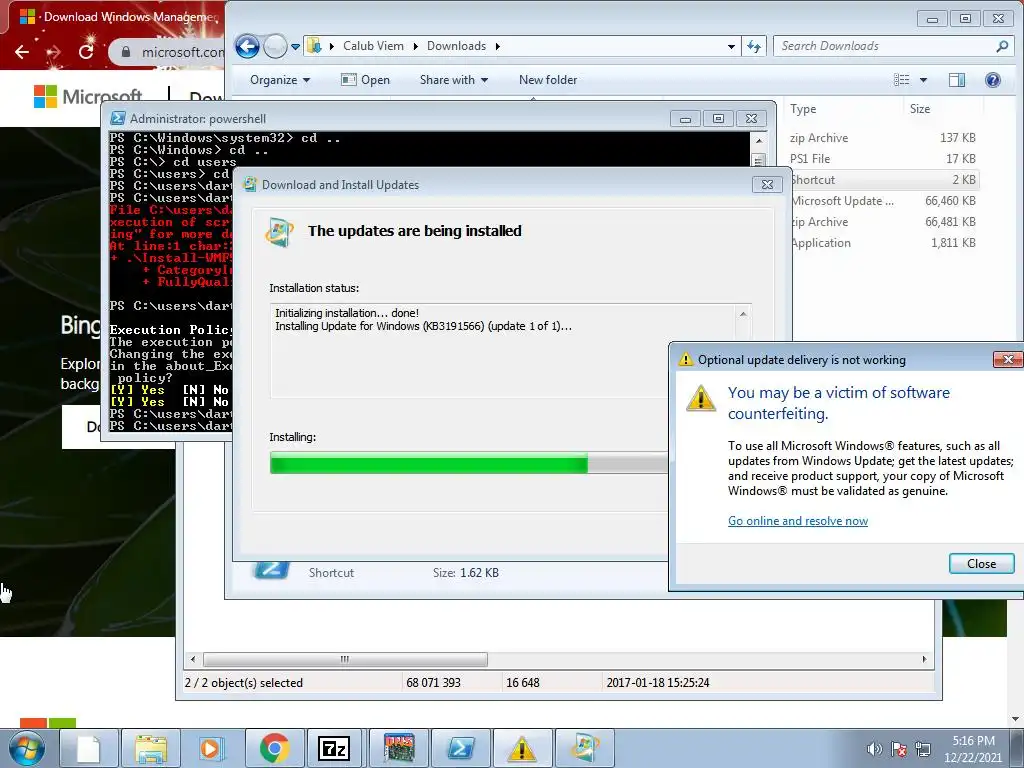The width and height of the screenshot is (1024, 768).
Task: Toggle the preview pane icon
Action: pos(957,80)
